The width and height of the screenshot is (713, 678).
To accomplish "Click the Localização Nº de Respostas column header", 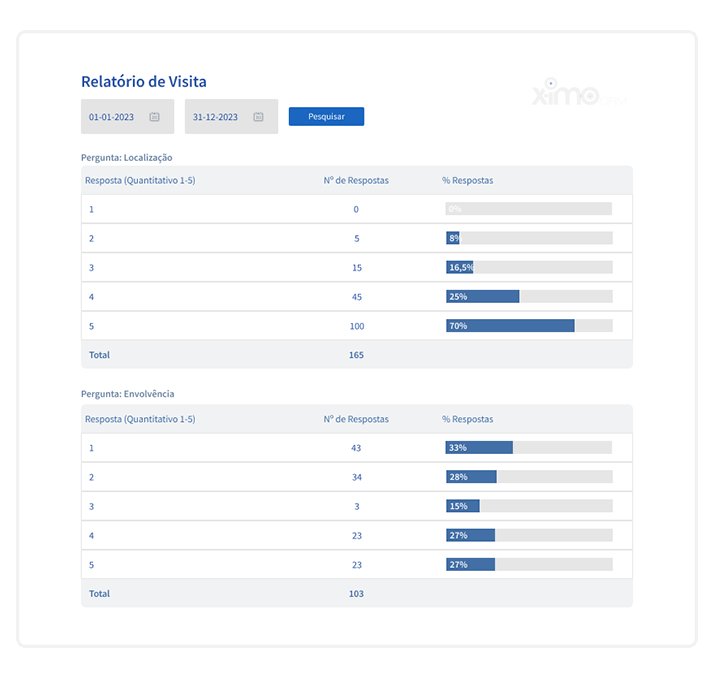I will [356, 180].
